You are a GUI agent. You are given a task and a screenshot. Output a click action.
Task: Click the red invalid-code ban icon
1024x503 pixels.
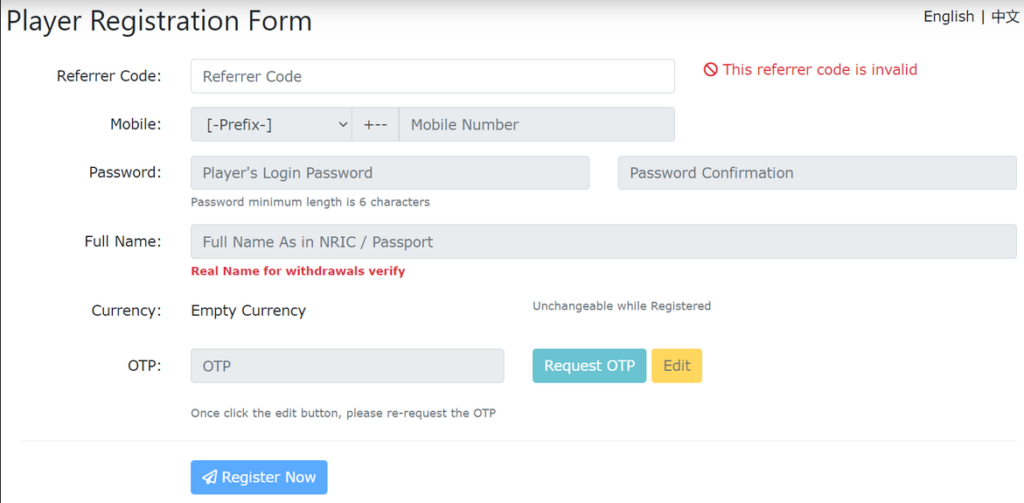tap(711, 69)
